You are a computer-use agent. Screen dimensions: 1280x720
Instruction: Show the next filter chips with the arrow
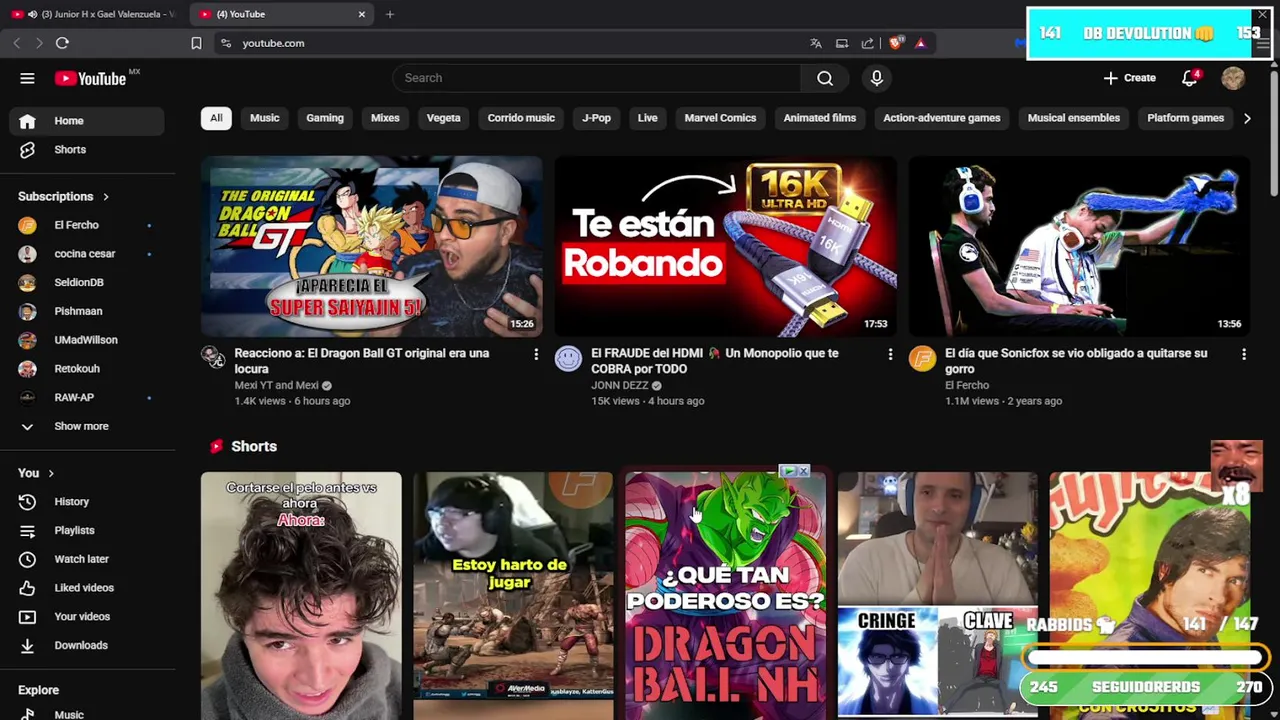[1246, 118]
